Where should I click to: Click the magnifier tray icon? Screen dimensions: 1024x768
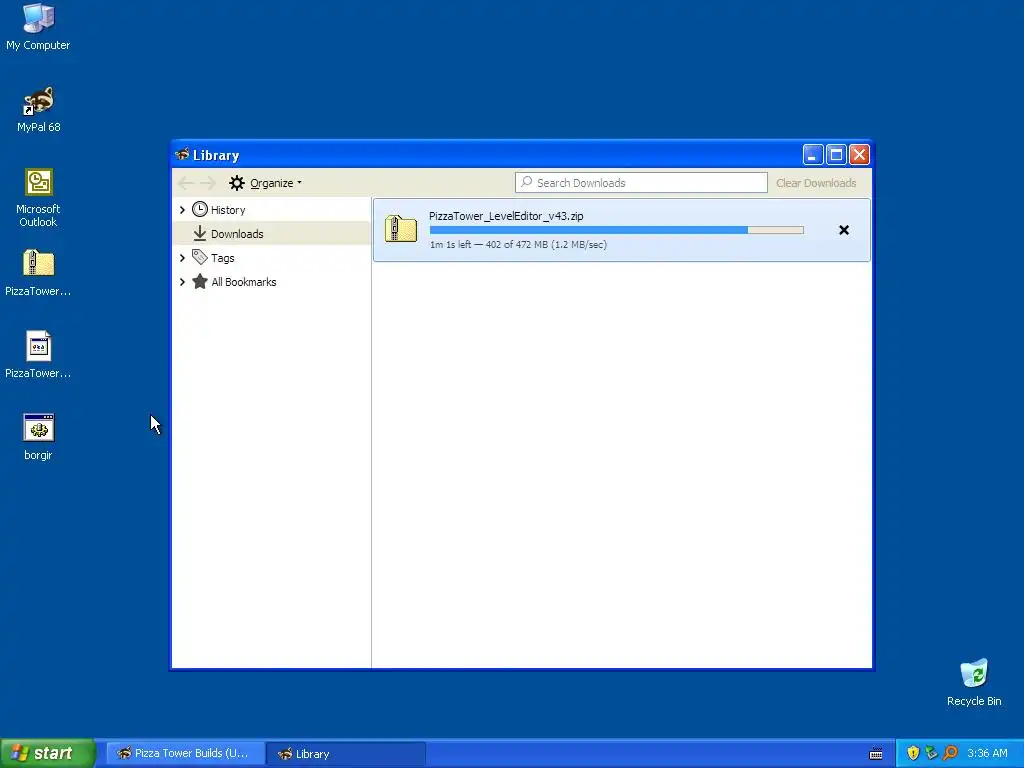pyautogui.click(x=950, y=753)
